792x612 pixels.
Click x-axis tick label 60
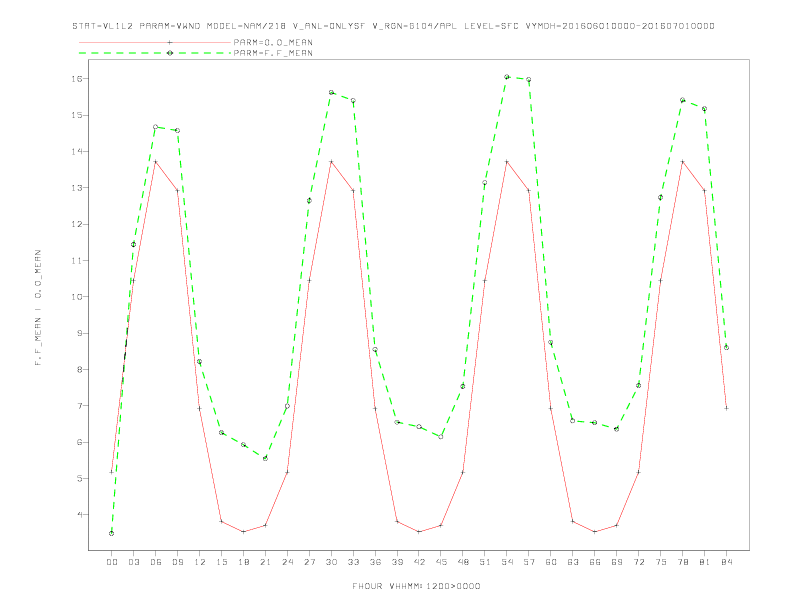(551, 562)
